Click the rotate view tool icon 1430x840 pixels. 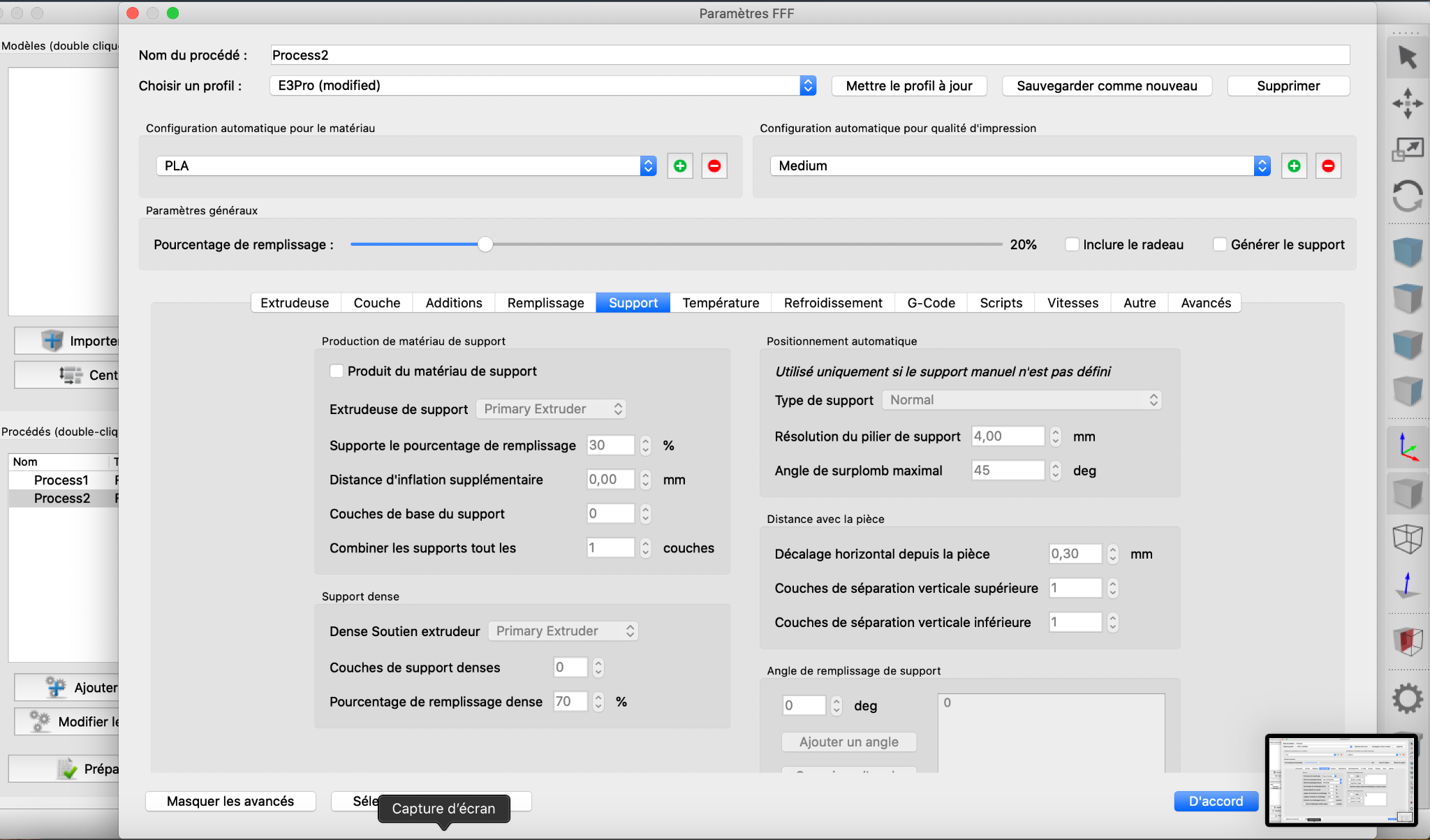(1407, 196)
